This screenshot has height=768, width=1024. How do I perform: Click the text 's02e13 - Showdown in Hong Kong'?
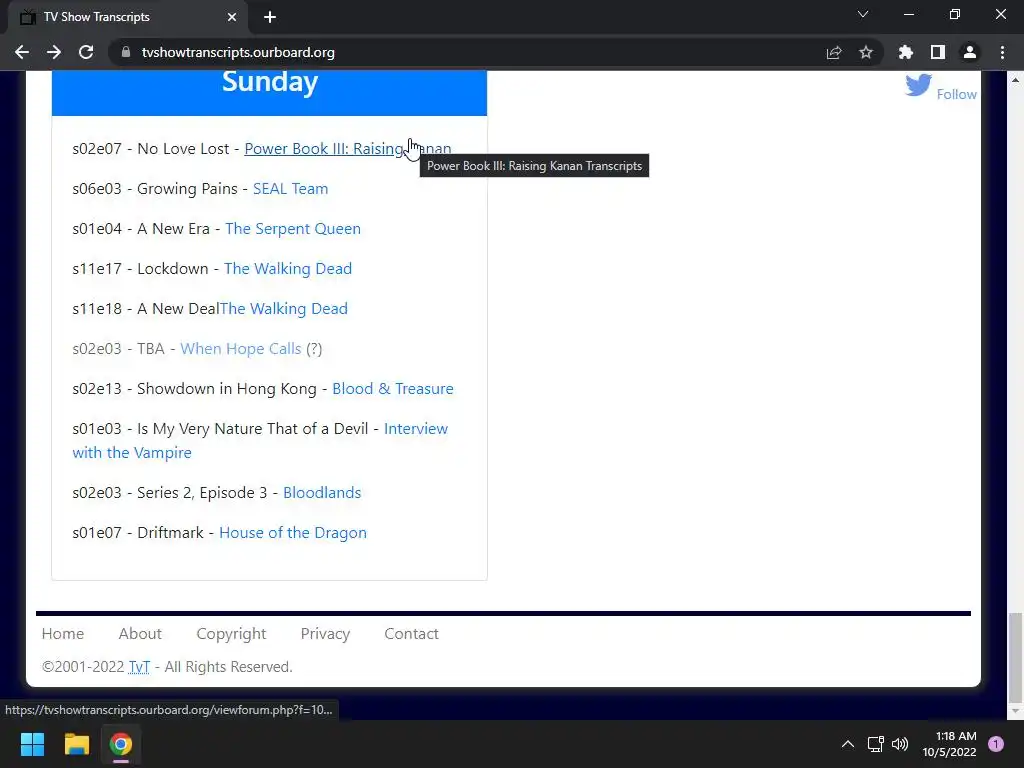(x=195, y=389)
